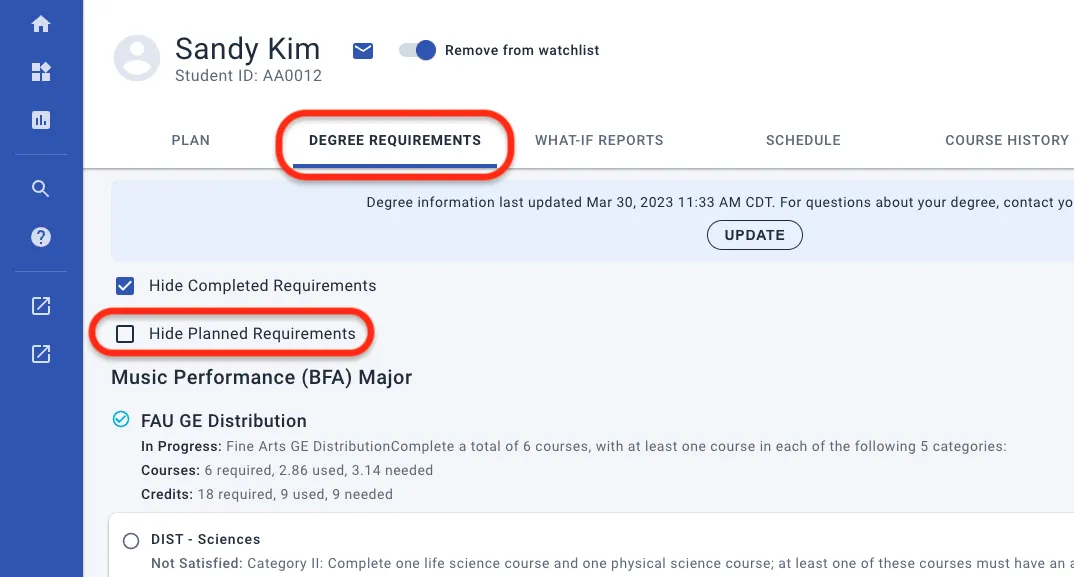This screenshot has height=577, width=1074.
Task: Click the FAU GE Distribution heading
Action: click(x=224, y=421)
